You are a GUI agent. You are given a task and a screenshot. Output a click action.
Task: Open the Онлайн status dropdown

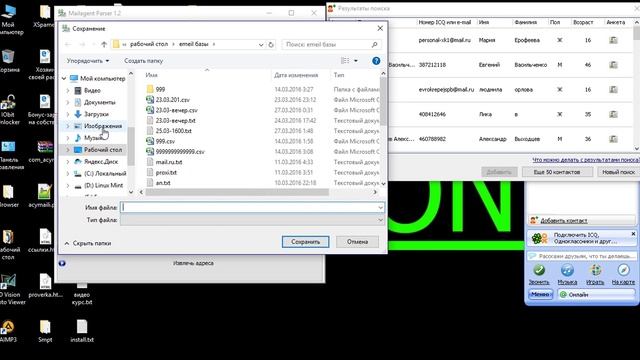coord(596,294)
